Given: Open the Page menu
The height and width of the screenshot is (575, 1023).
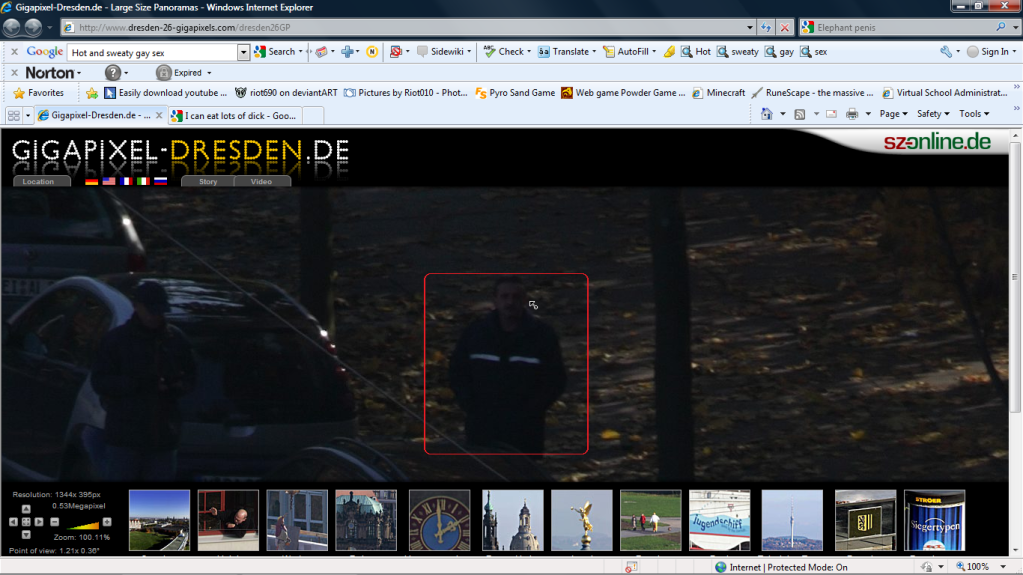Looking at the screenshot, I should [893, 114].
